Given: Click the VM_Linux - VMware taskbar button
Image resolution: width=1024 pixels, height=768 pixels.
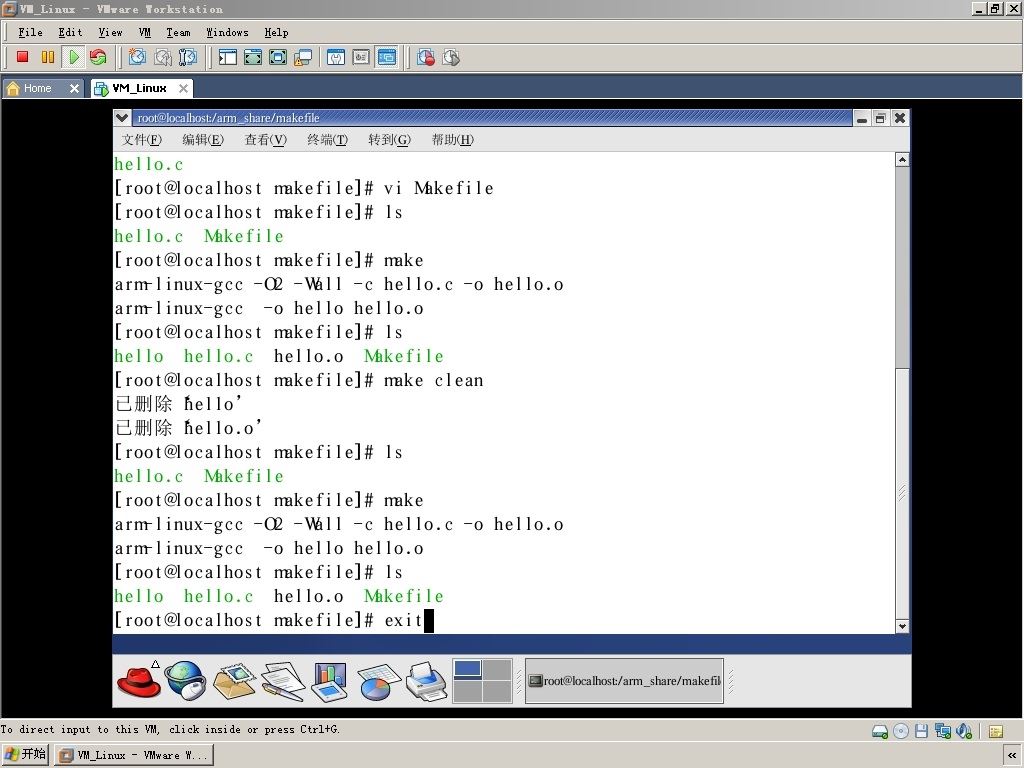Looking at the screenshot, I should click(x=134, y=755).
